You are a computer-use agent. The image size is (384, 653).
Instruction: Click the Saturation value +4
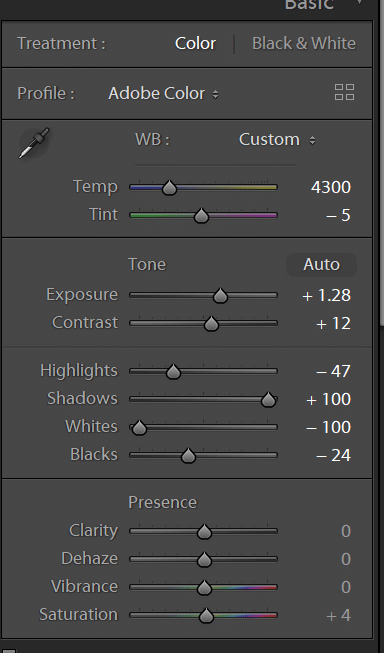[x=339, y=615]
